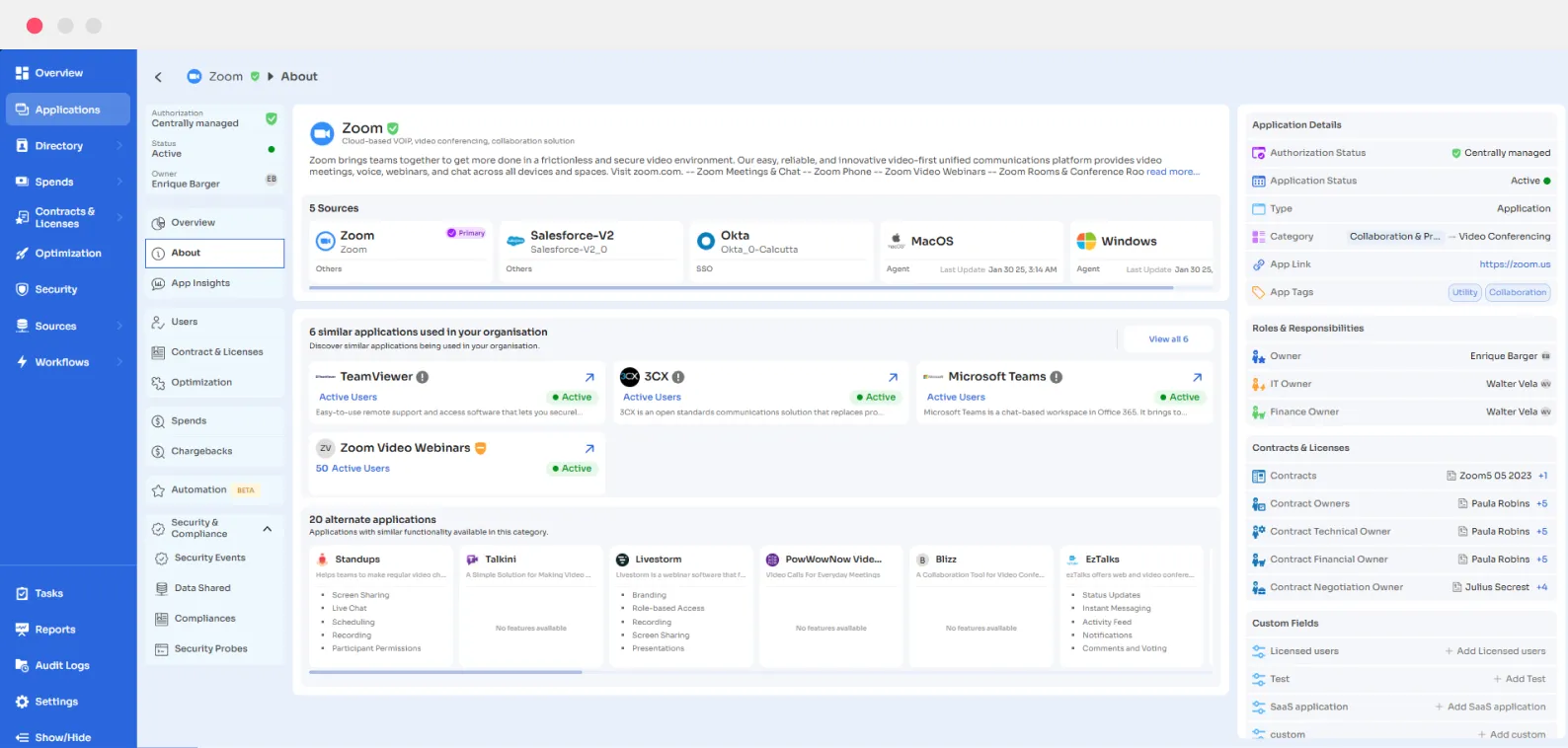Open App Insights tab
This screenshot has height=748, width=1568.
coord(214,283)
